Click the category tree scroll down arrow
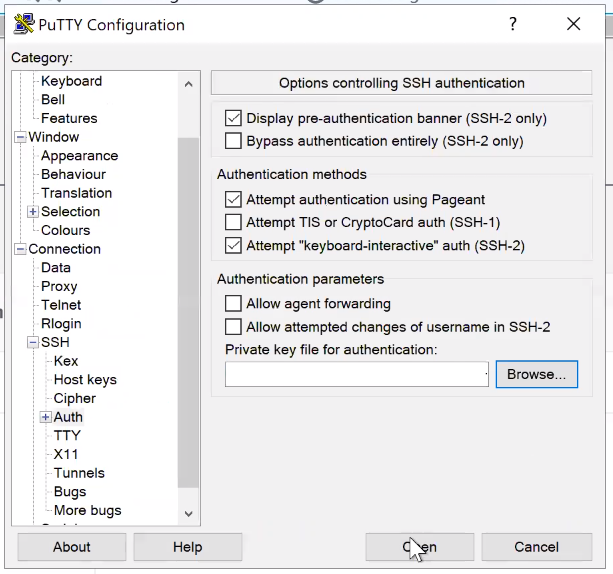 click(x=189, y=513)
